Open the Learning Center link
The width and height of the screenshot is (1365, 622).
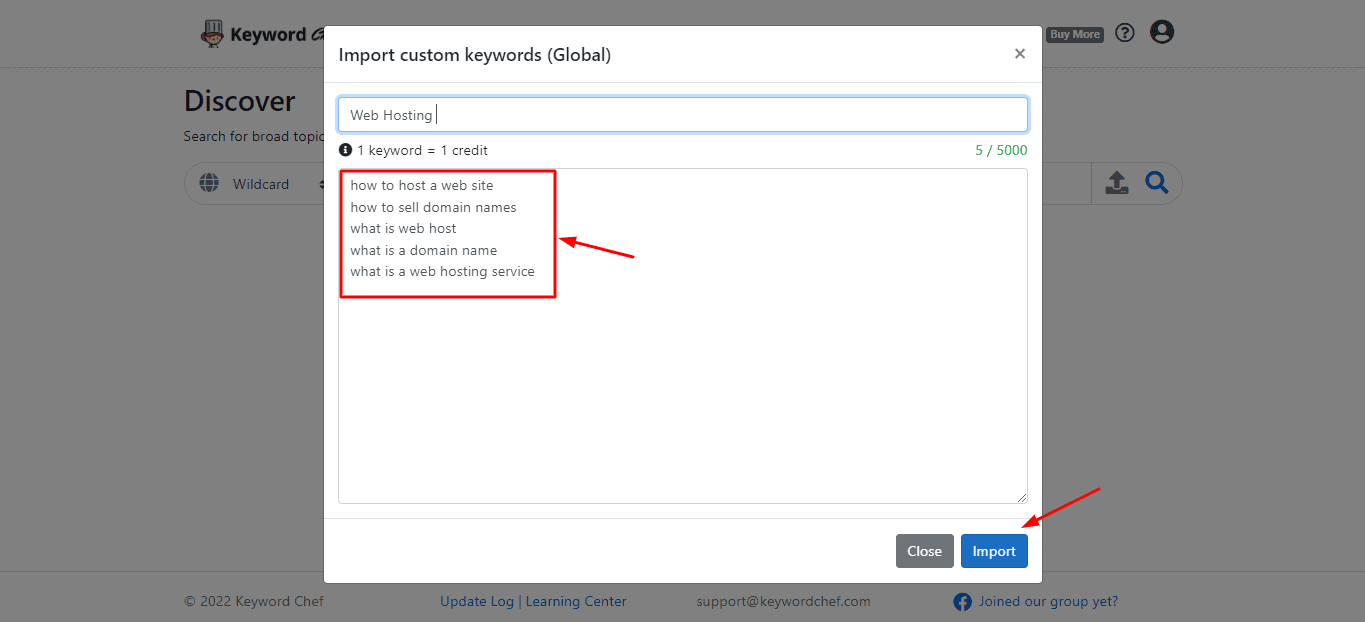coord(576,601)
